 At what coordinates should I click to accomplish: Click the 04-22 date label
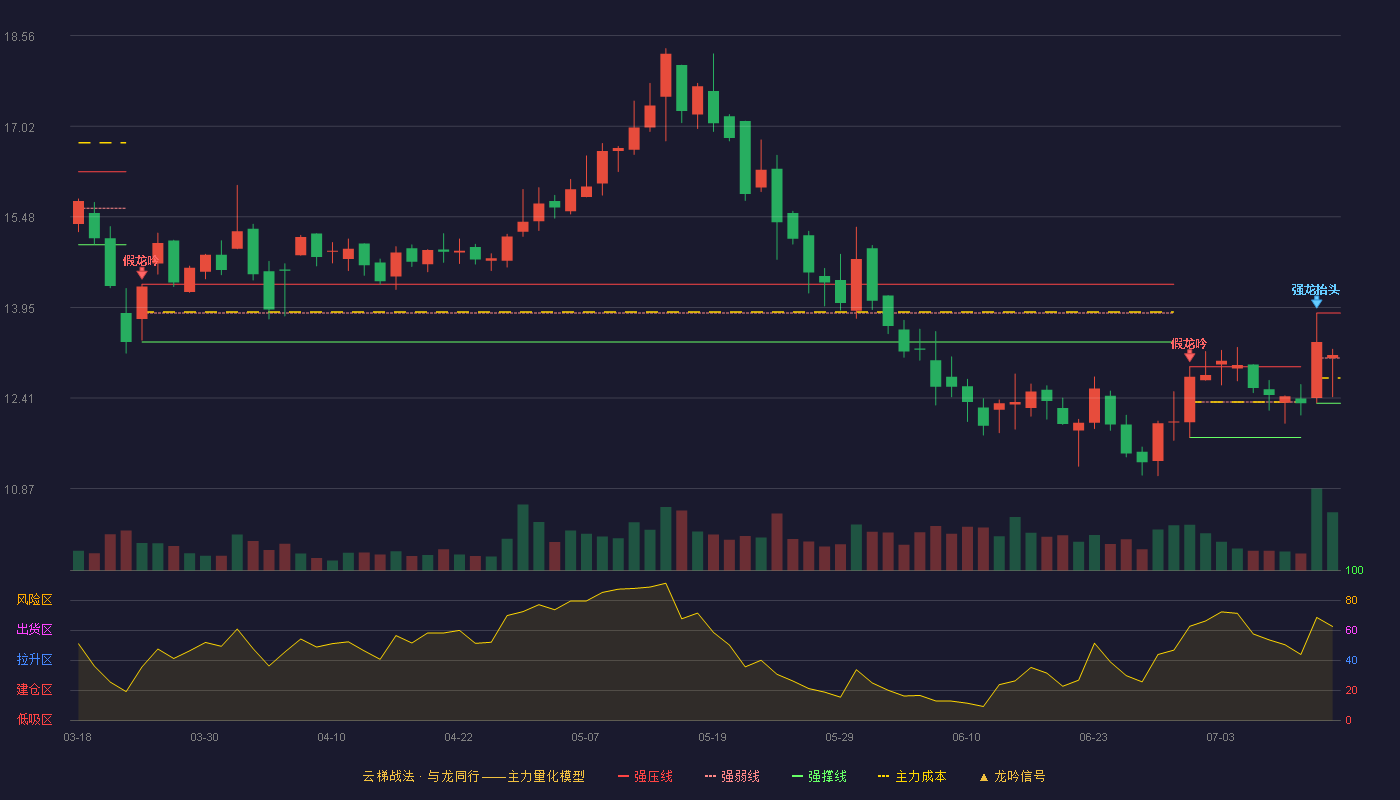tap(458, 737)
